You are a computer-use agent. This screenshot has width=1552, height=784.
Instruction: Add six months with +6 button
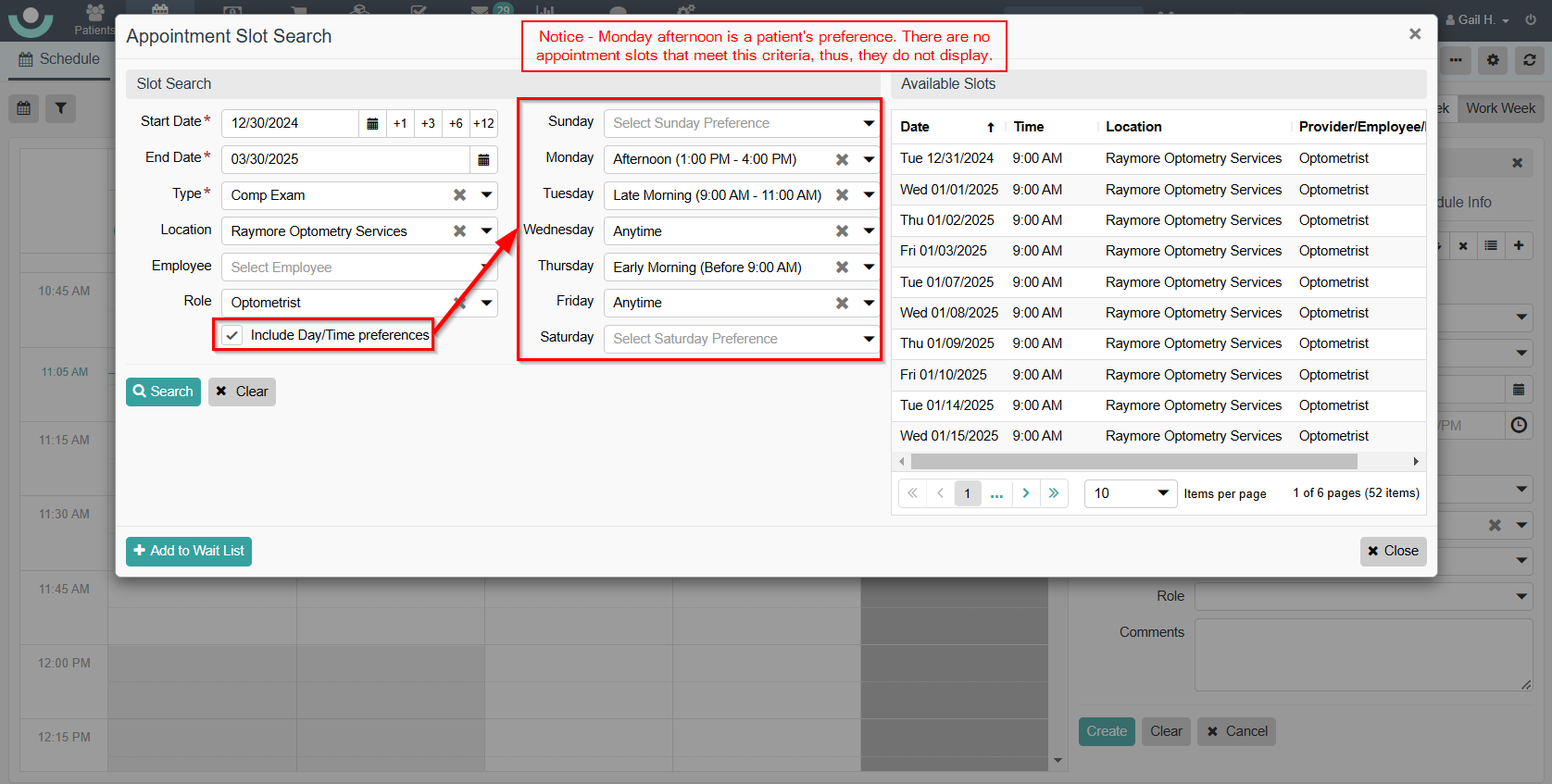tap(456, 123)
